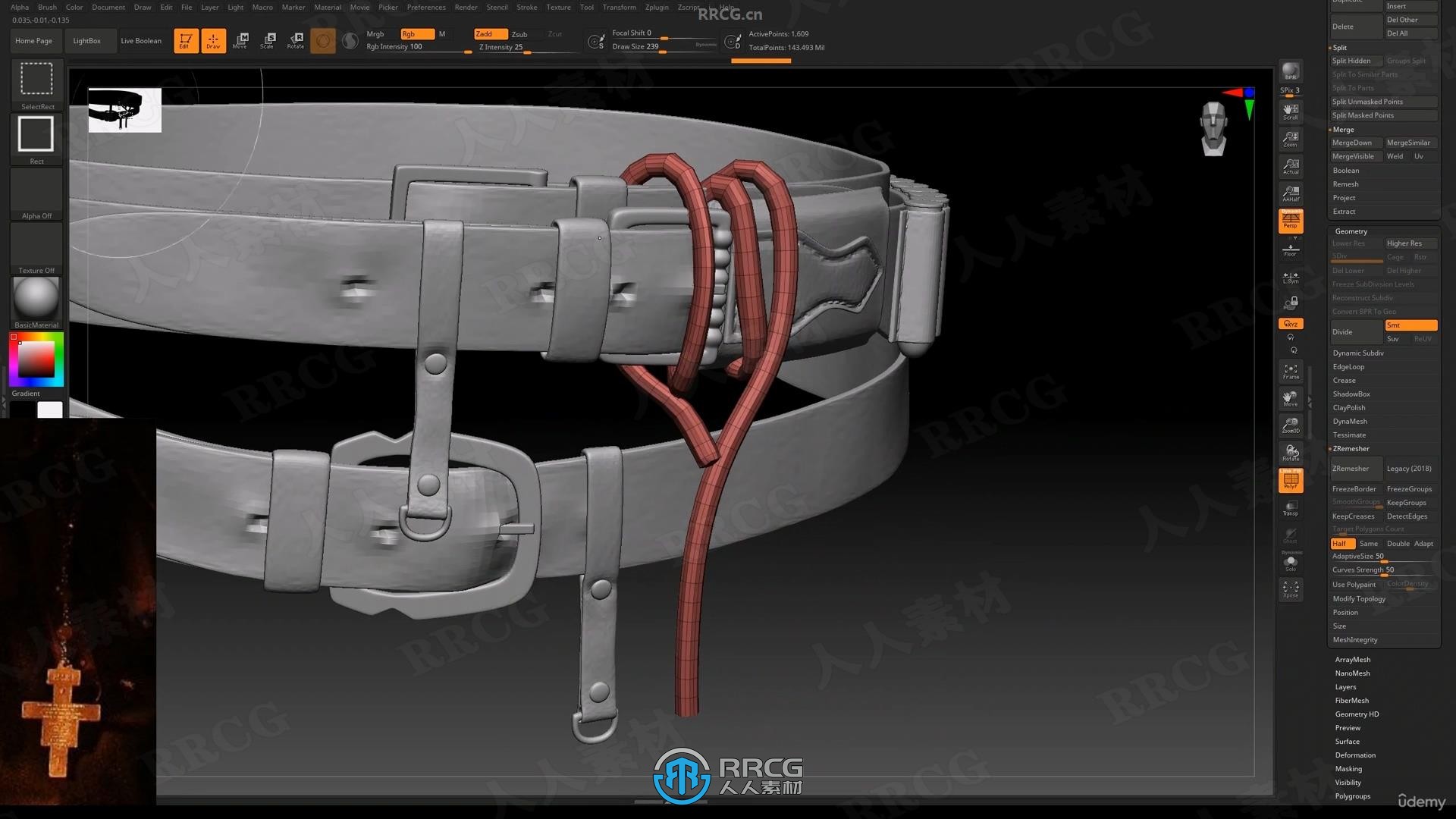The height and width of the screenshot is (819, 1456).
Task: Open the Alpha Off slot
Action: coord(36,194)
